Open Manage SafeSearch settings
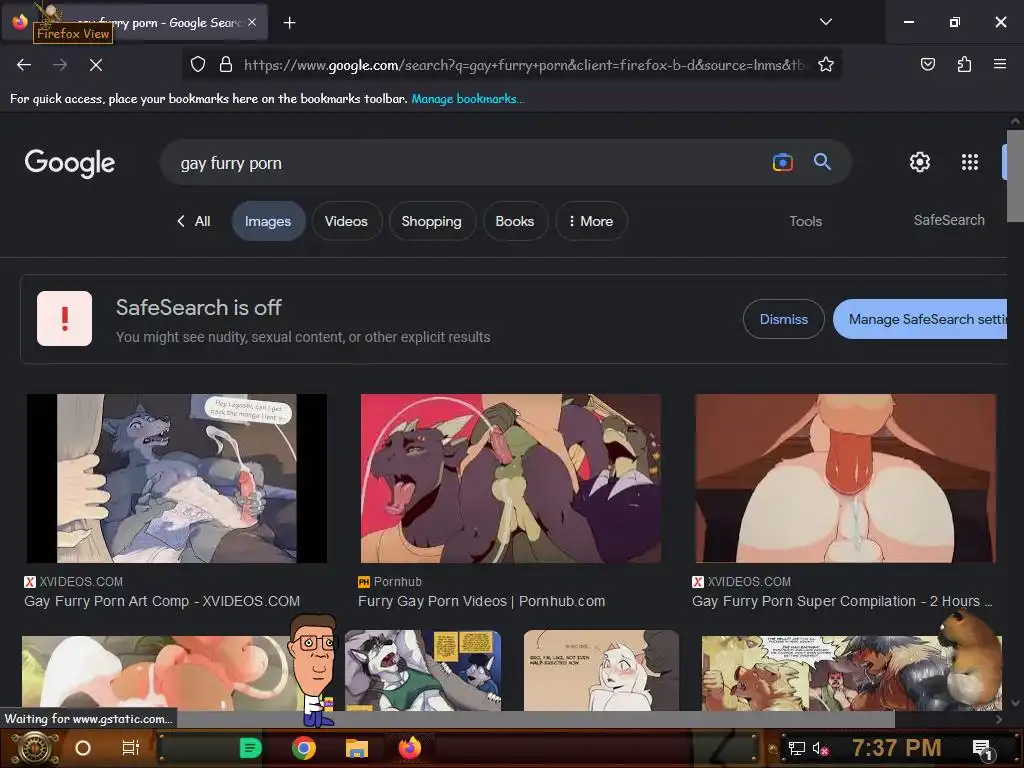Screen dimensions: 1024x768 click(921, 319)
